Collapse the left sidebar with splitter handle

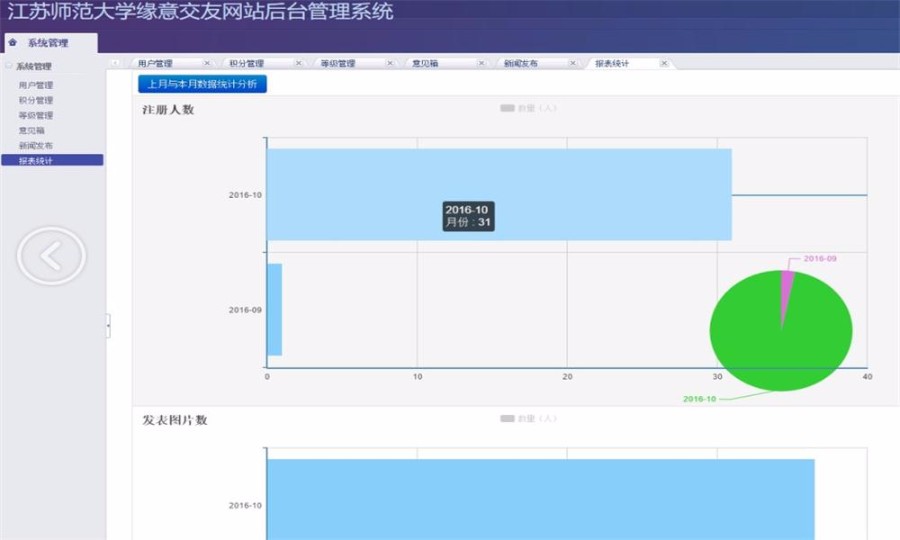(108, 325)
